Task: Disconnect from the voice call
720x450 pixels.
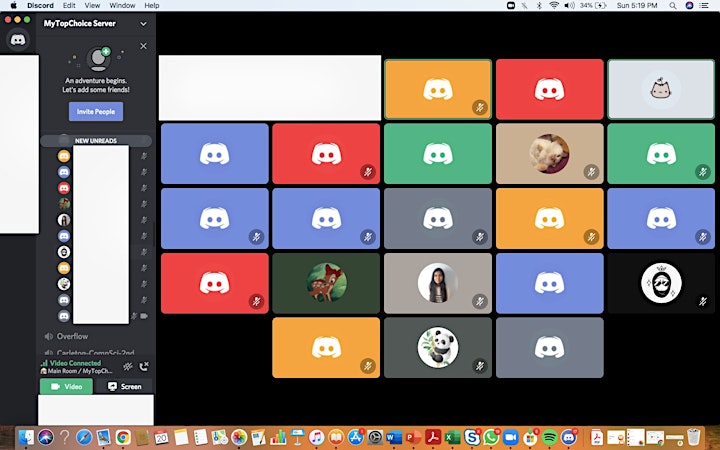Action: [x=144, y=366]
